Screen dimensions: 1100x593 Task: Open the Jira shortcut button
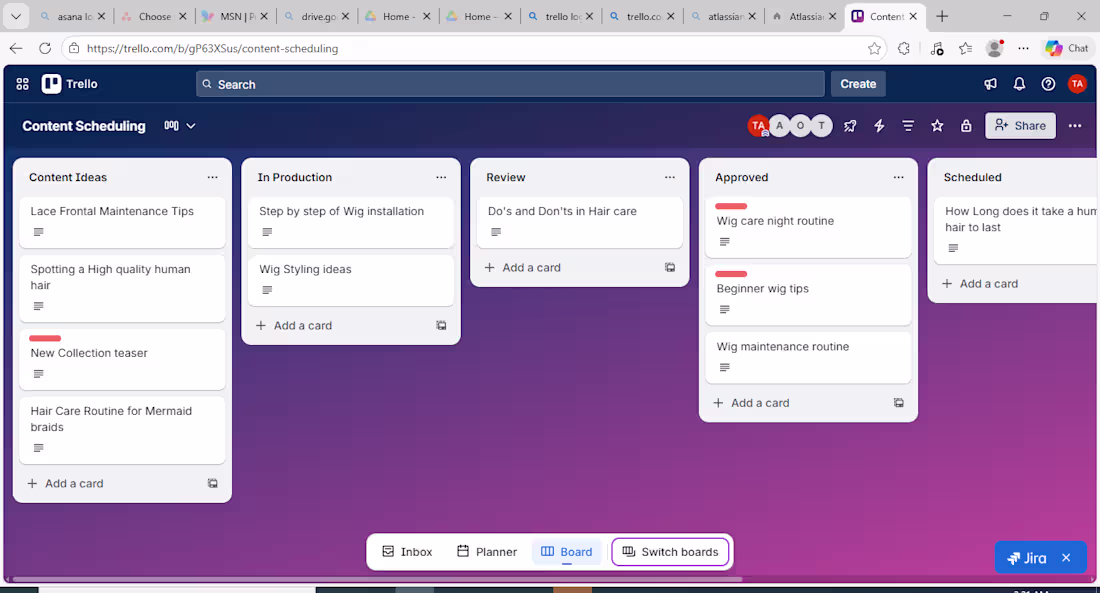1027,558
